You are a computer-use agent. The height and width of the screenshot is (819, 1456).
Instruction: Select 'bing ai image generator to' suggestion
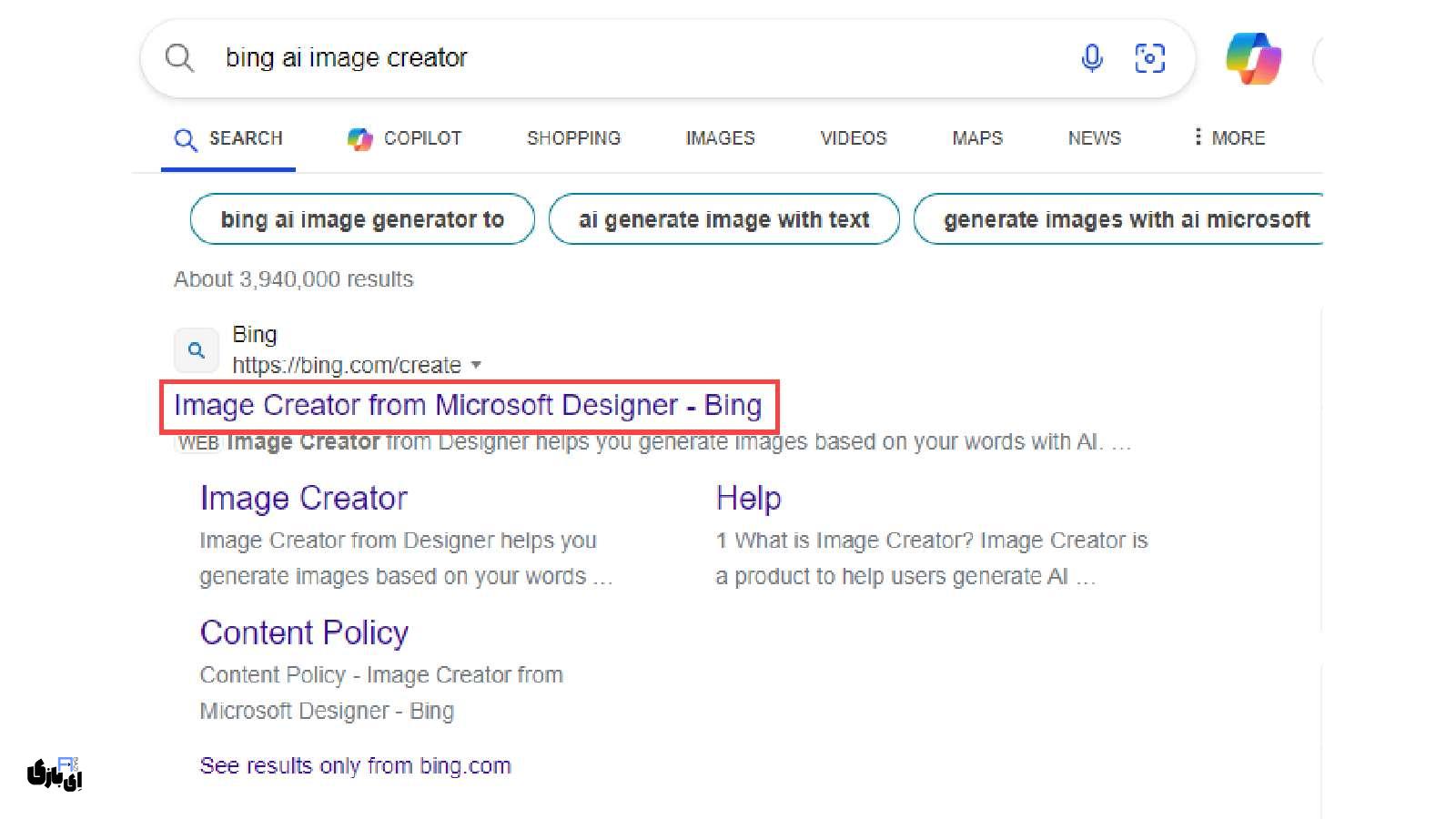coord(362,219)
